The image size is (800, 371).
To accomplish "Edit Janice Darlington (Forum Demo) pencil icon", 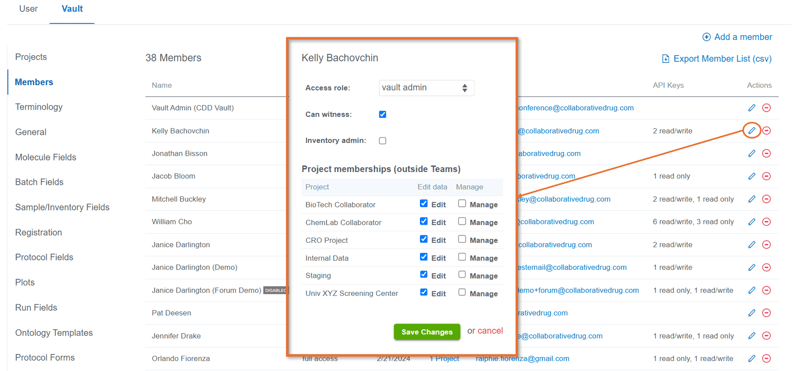I will (751, 290).
